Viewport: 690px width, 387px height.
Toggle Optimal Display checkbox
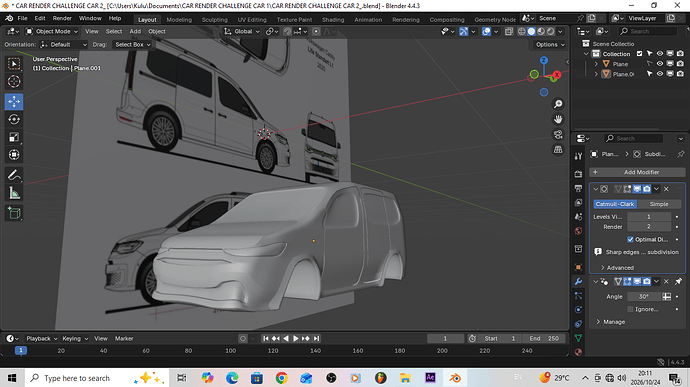coord(630,240)
